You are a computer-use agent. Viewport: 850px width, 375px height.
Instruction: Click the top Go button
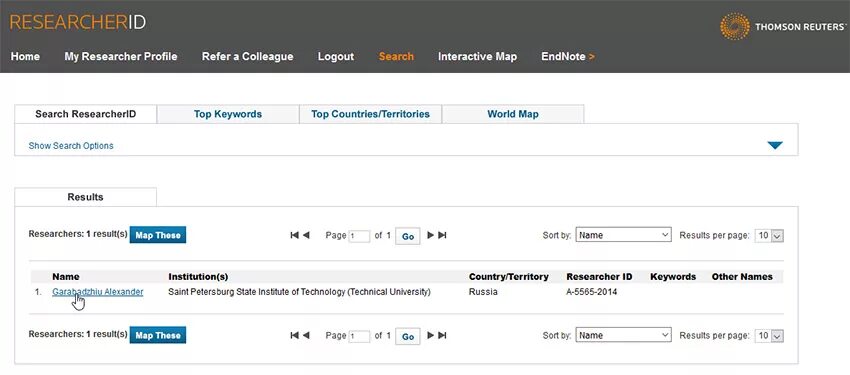coord(408,236)
